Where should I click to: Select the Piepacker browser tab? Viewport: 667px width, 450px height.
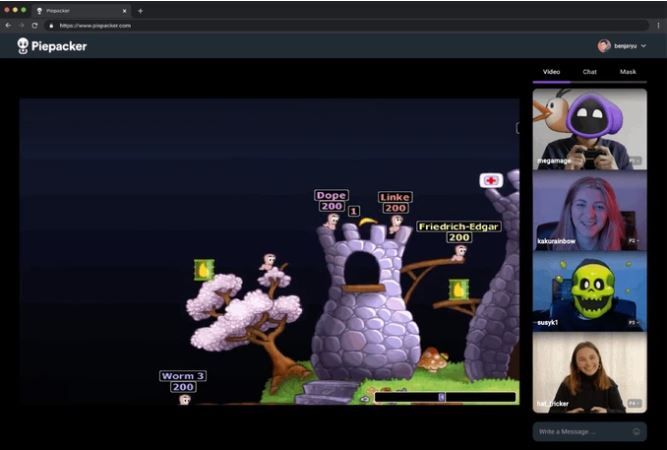pyautogui.click(x=81, y=11)
